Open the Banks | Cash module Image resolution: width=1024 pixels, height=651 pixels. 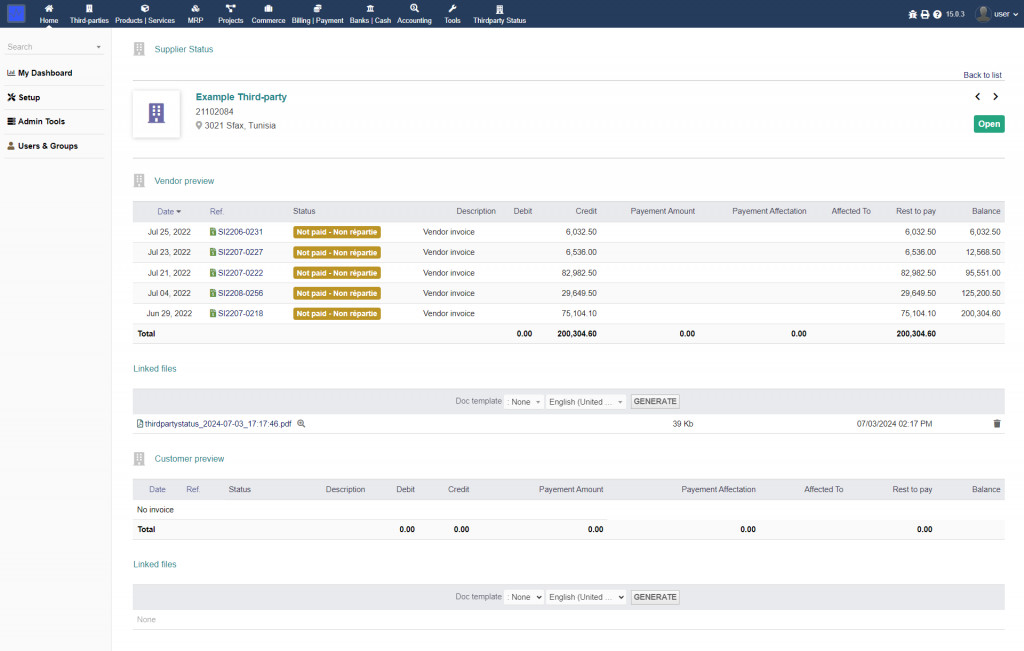pos(370,13)
